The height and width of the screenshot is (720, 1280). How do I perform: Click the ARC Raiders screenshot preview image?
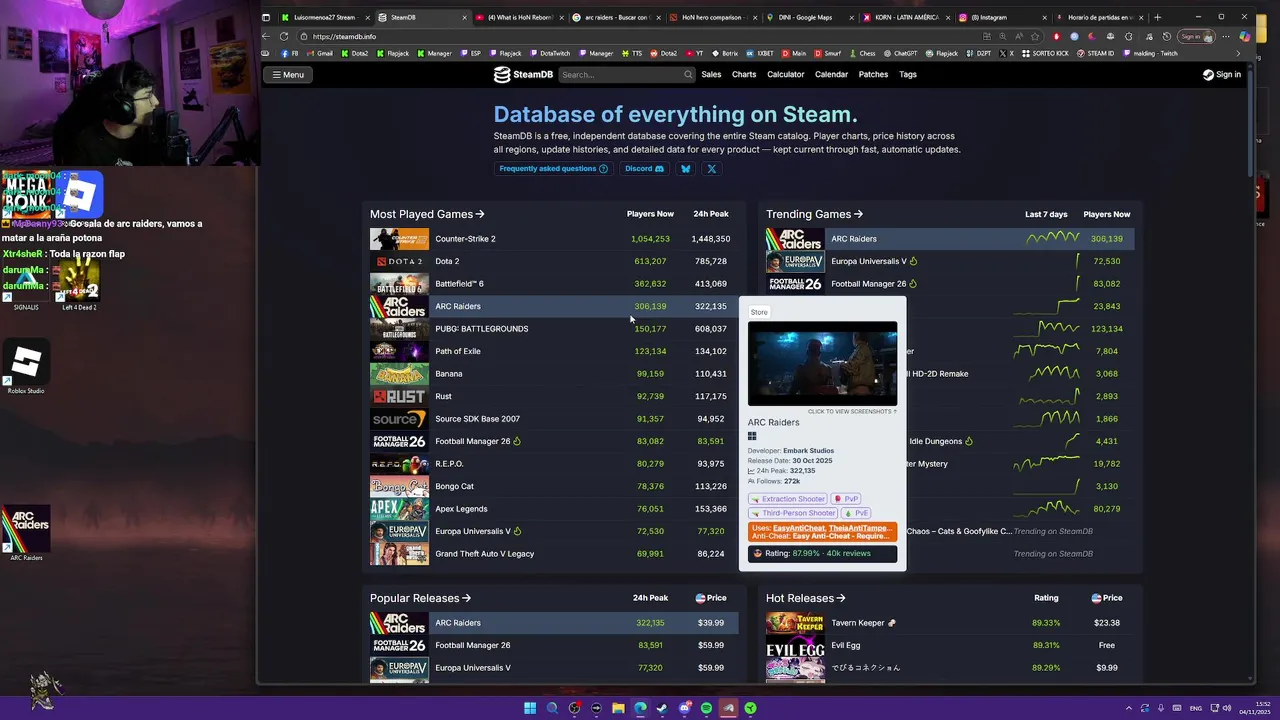822,364
